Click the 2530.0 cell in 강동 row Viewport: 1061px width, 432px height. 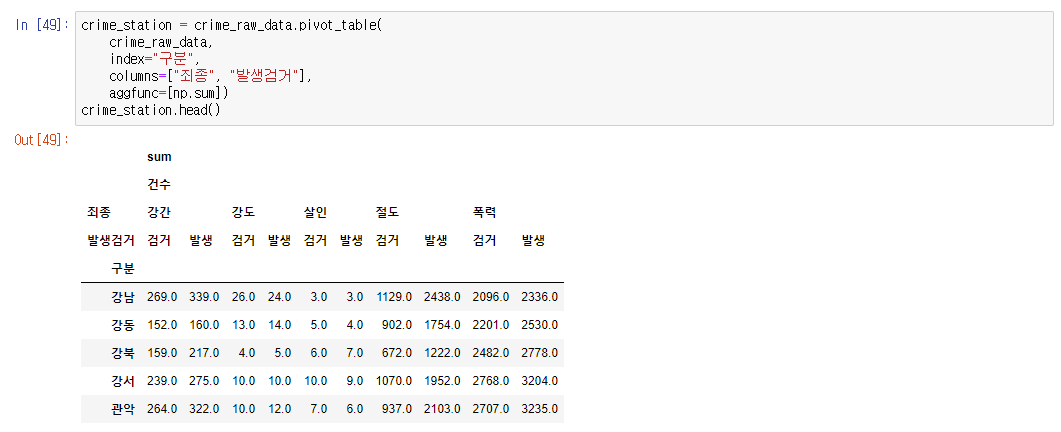pos(539,325)
